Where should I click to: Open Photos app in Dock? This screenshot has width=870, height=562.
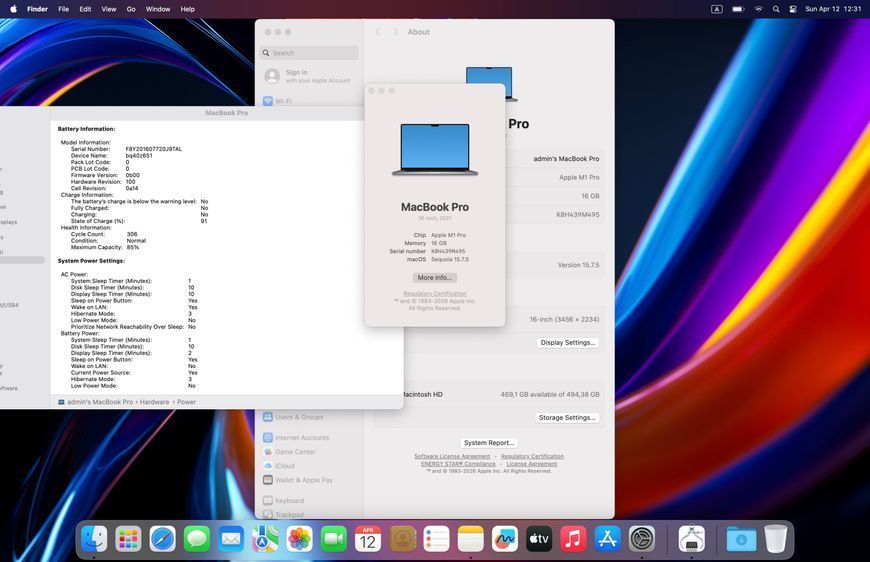point(300,539)
